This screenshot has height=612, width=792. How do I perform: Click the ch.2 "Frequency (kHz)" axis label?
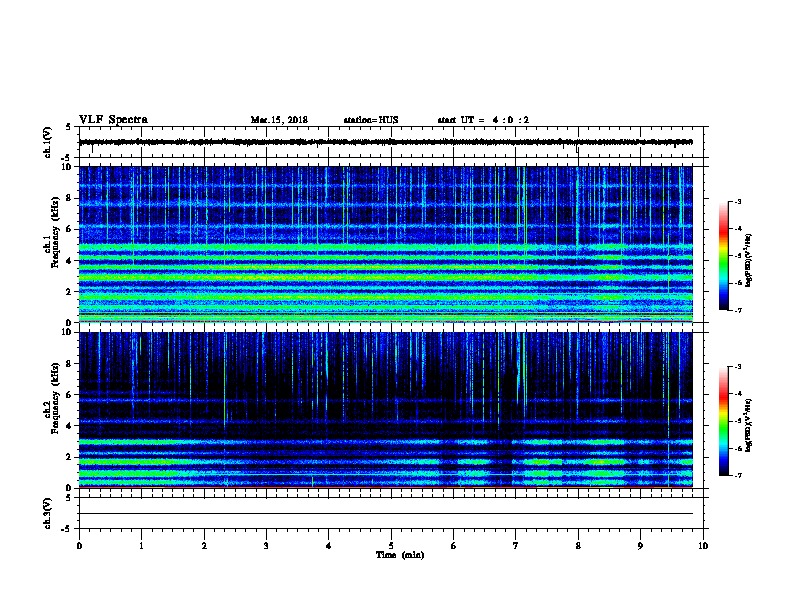55,398
